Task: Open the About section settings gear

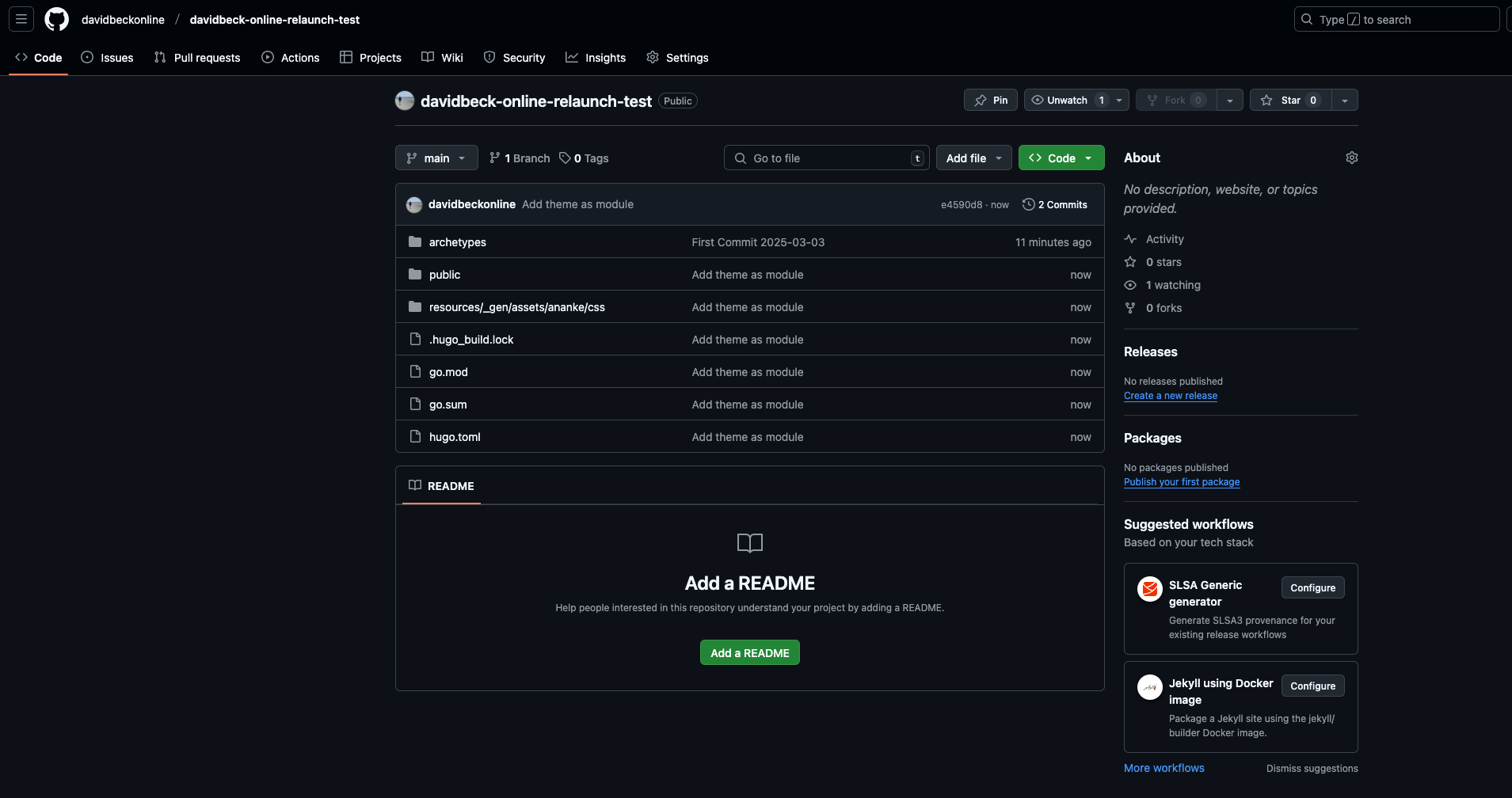Action: 1351,158
